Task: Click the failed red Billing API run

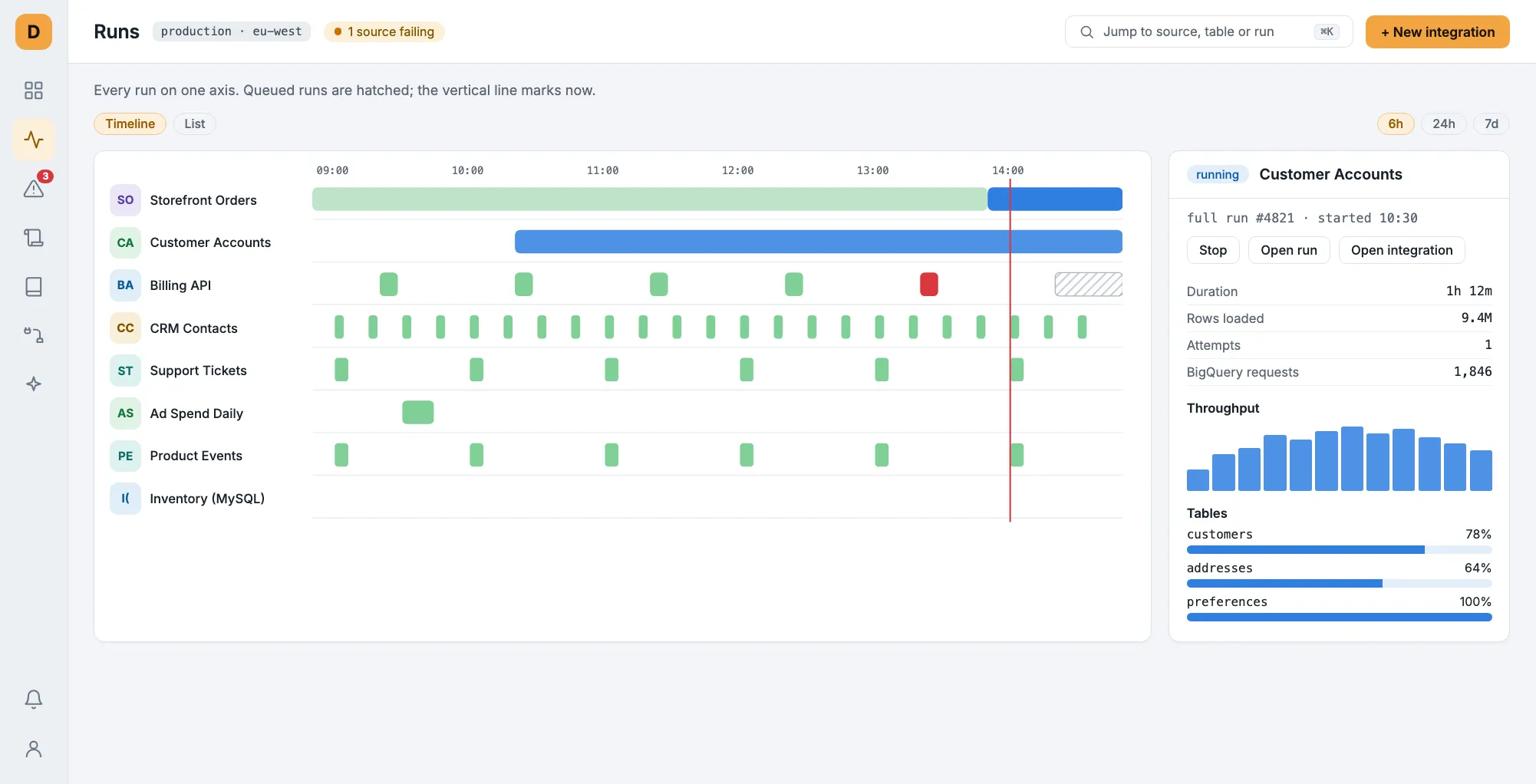Action: click(929, 285)
